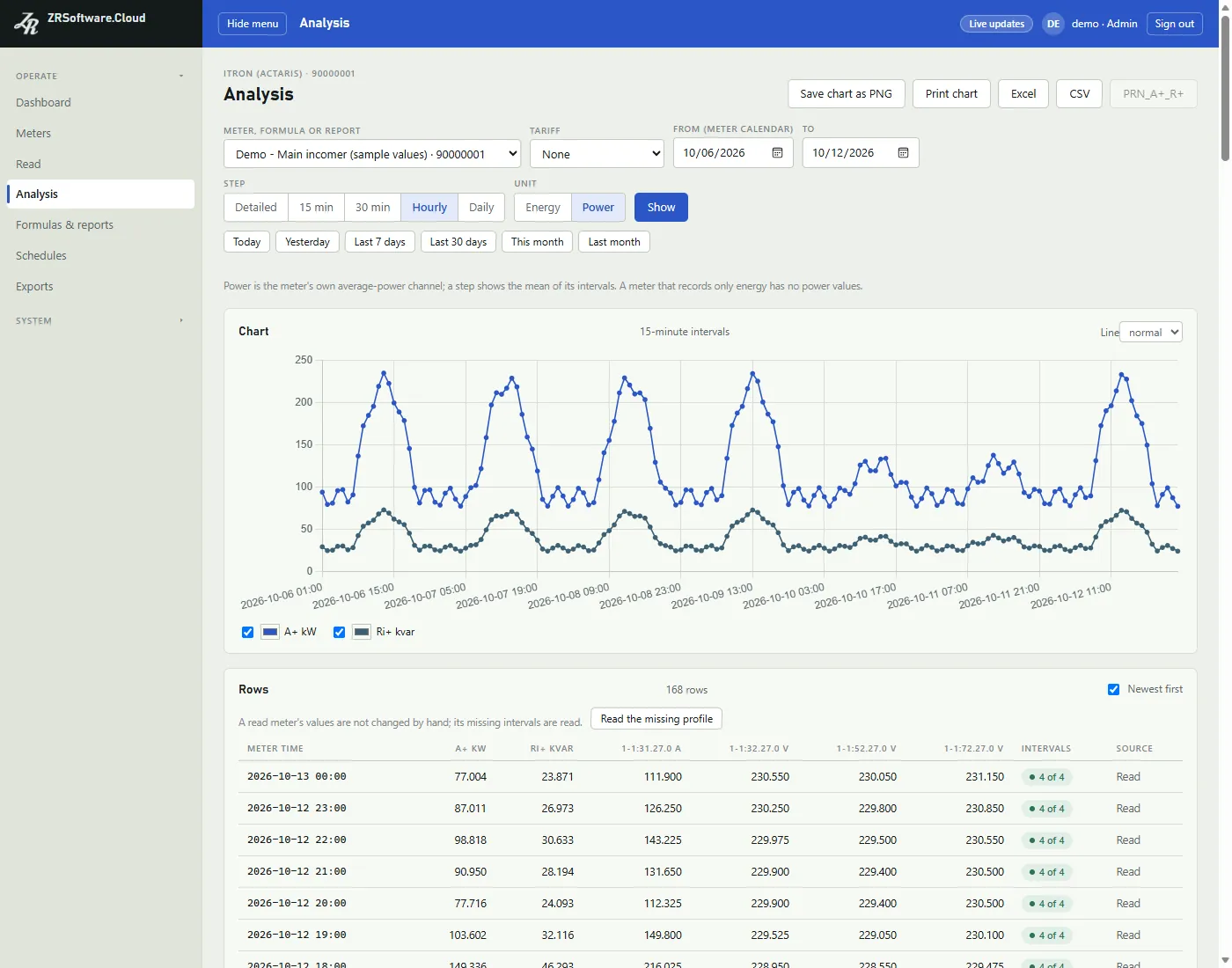Choose the Last 7 days preset
This screenshot has width=1232, height=968.
pyautogui.click(x=379, y=242)
